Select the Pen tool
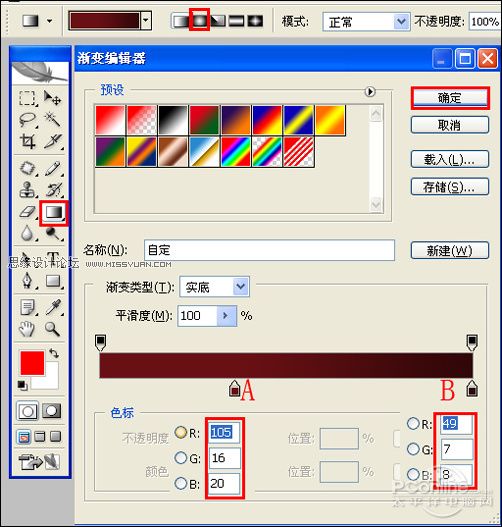This screenshot has height=527, width=502. [x=27, y=280]
